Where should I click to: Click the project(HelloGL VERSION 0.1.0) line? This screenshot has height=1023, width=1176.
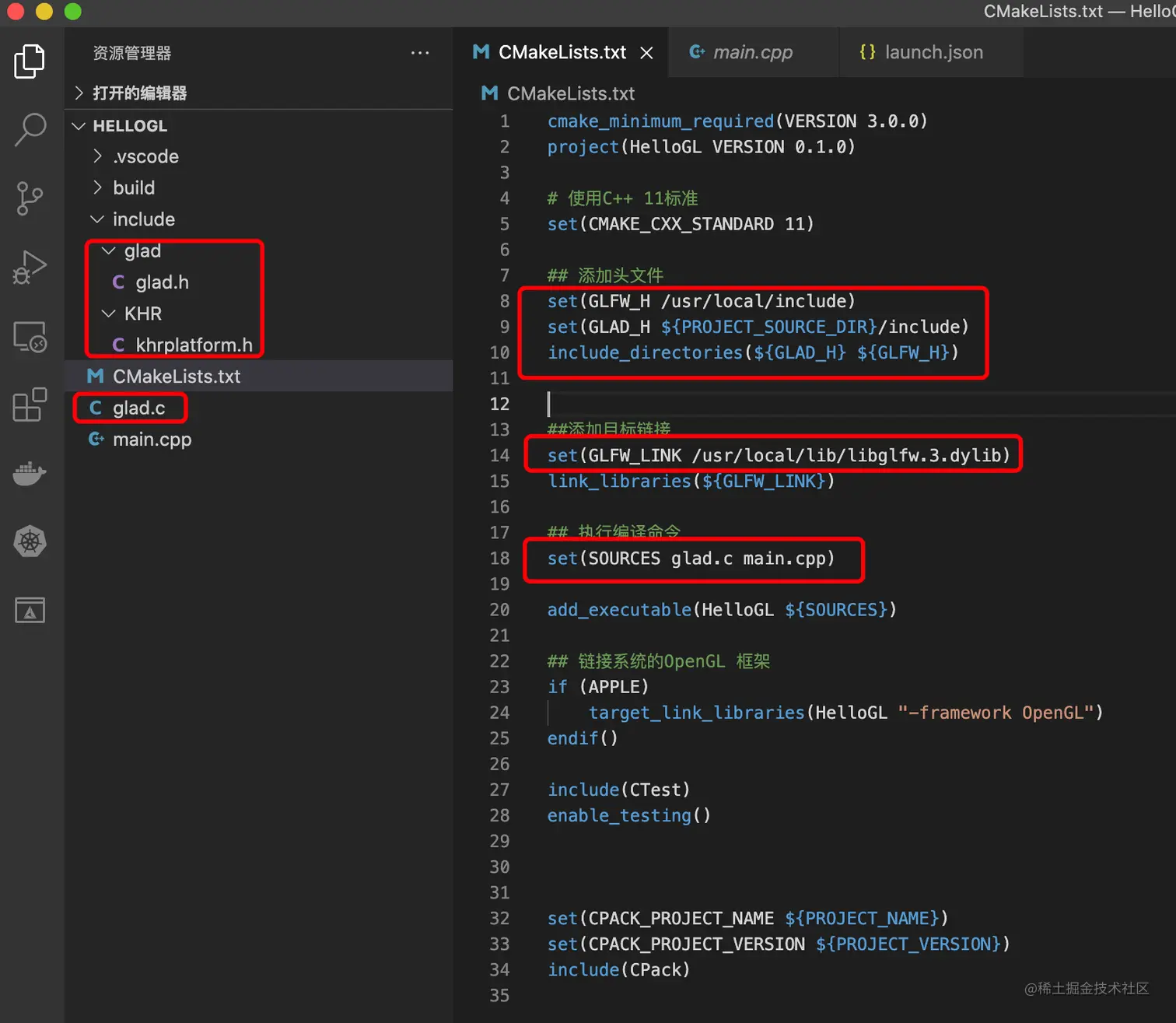pos(701,147)
